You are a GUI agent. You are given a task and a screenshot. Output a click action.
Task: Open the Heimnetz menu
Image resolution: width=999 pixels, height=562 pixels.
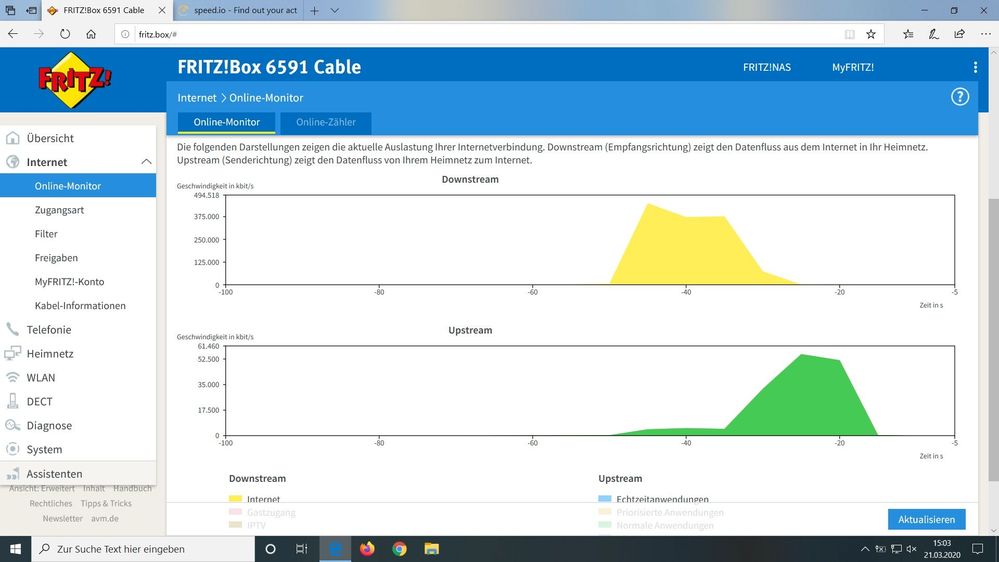point(50,354)
